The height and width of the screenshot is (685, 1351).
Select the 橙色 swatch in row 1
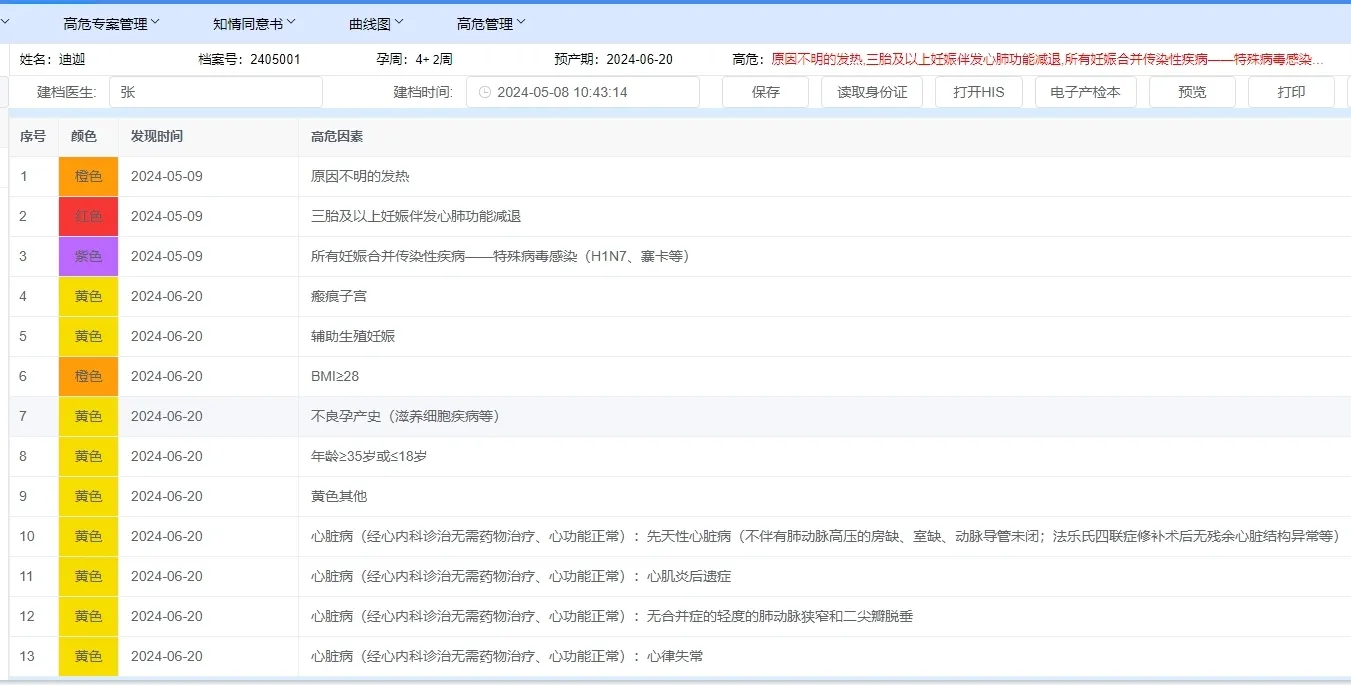coord(89,176)
